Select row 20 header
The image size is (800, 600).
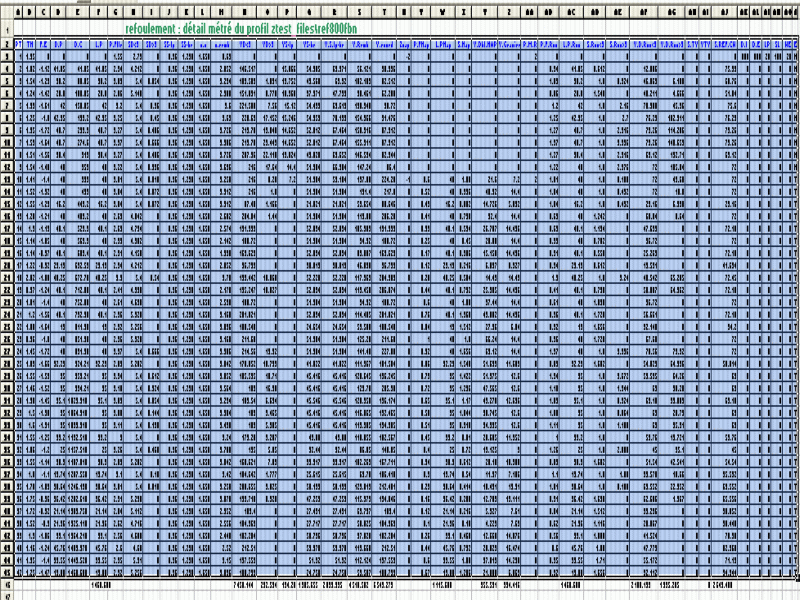[x=7, y=264]
